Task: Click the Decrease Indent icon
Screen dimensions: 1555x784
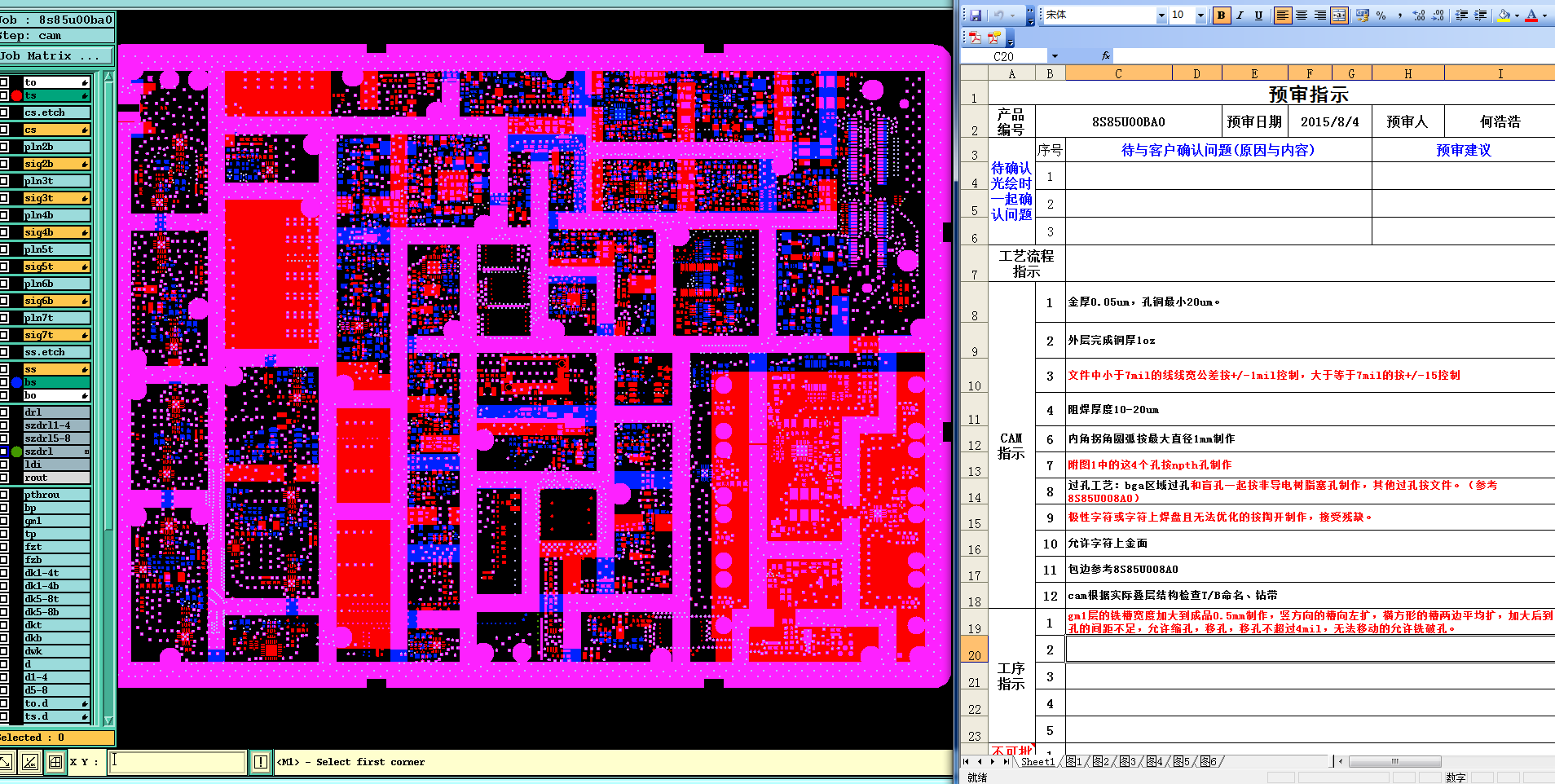Action: pyautogui.click(x=1462, y=15)
